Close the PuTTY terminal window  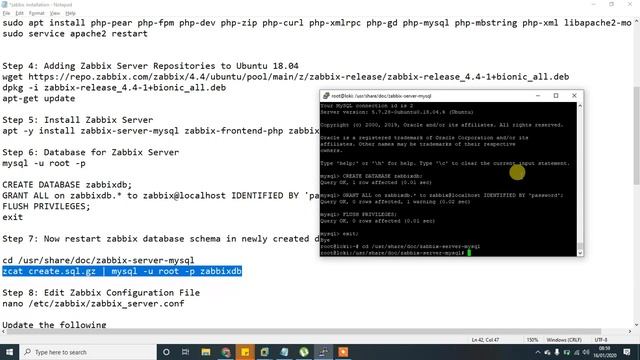click(x=574, y=96)
